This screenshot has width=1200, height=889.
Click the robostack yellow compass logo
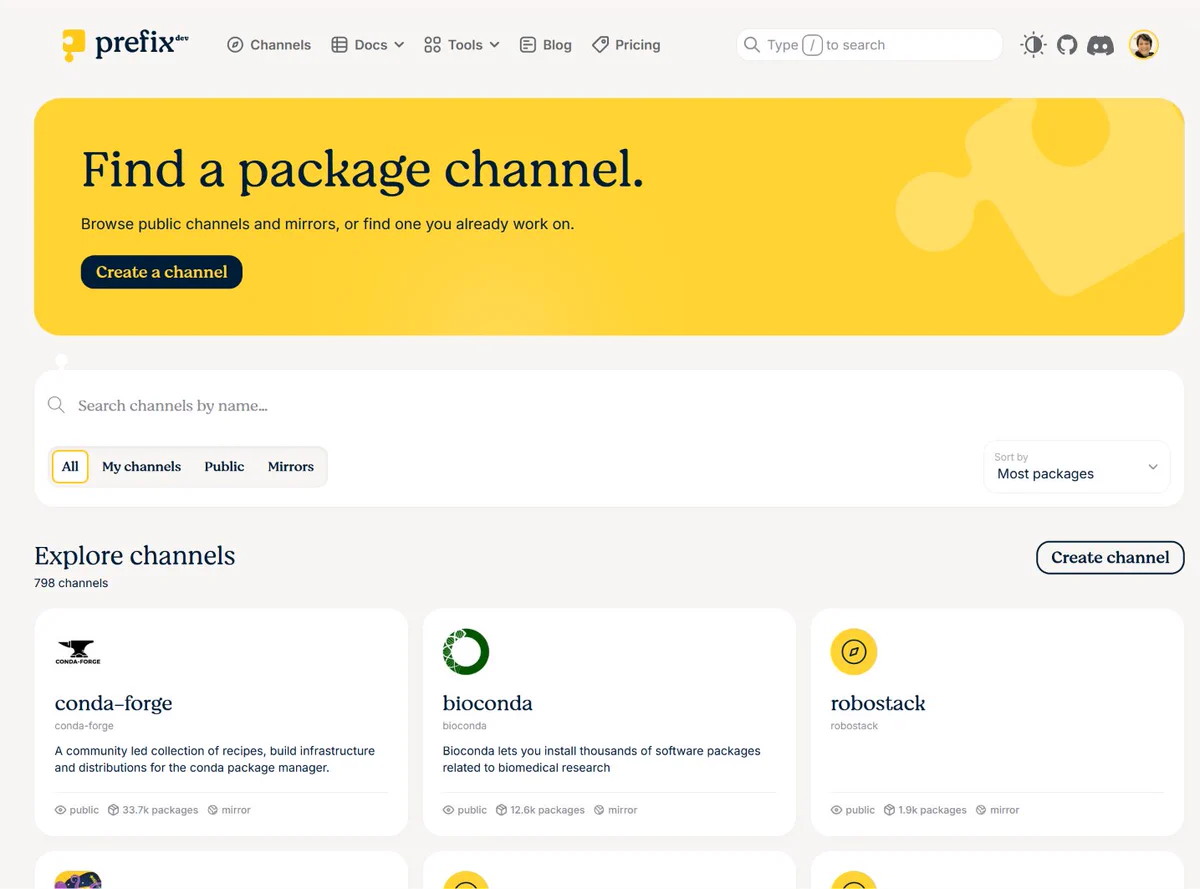pos(854,652)
